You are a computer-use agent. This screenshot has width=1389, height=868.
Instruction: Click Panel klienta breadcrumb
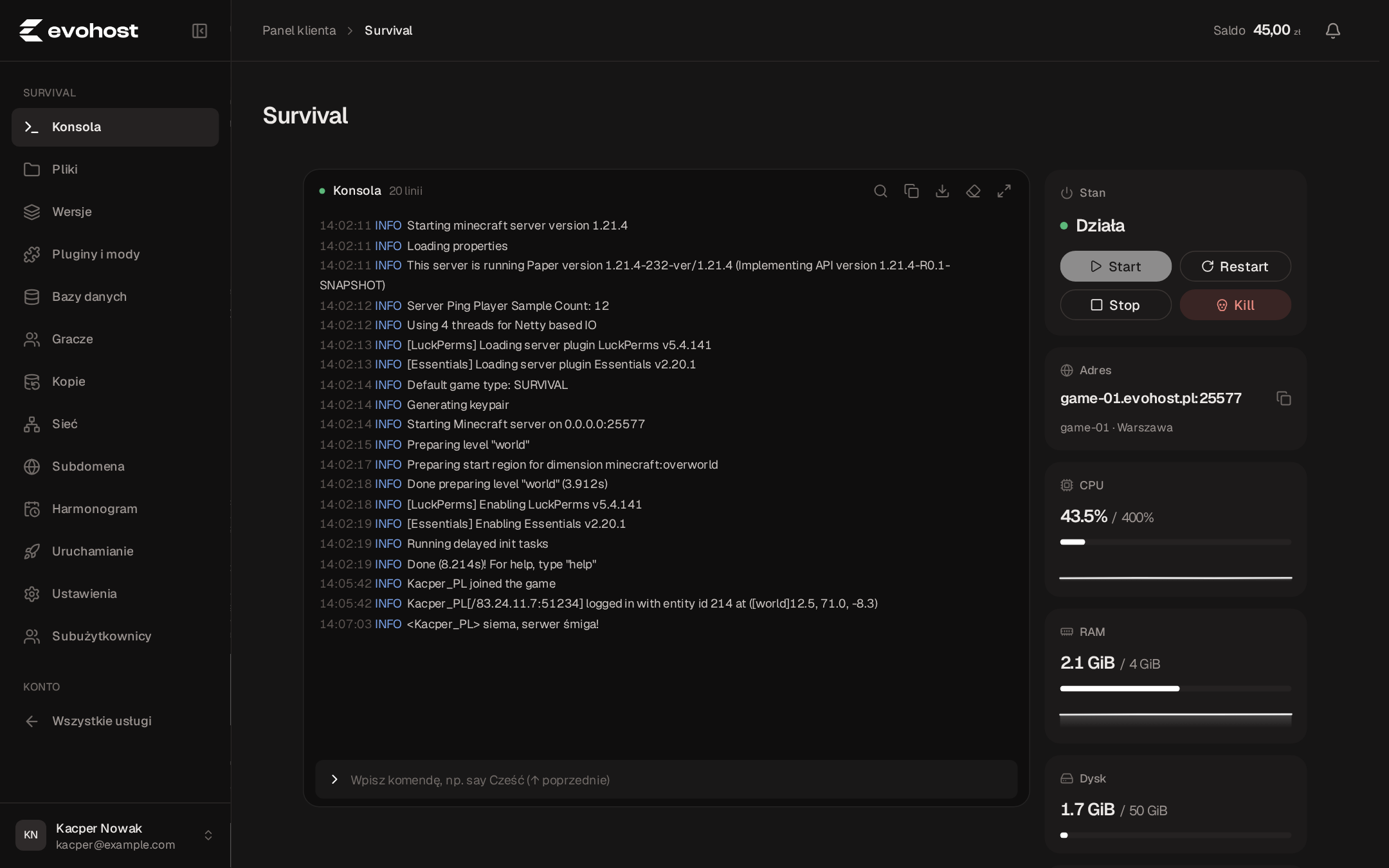tap(299, 31)
